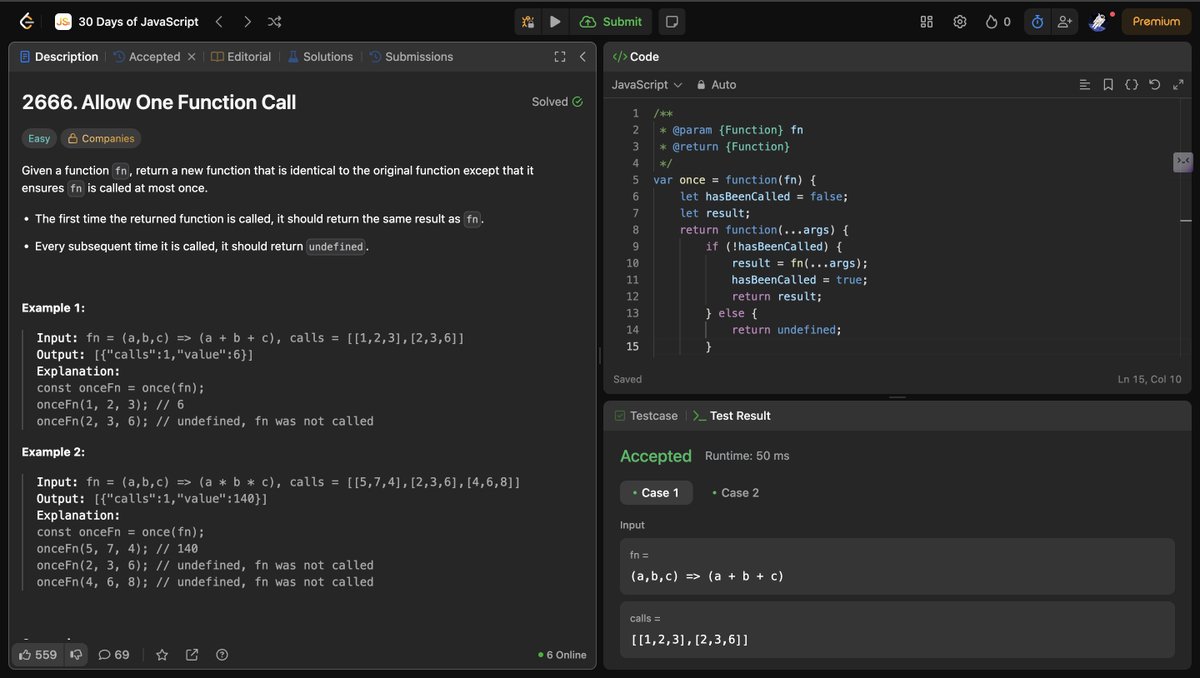The image size is (1200, 678).
Task: Like the problem with thumbs up
Action: 39,655
